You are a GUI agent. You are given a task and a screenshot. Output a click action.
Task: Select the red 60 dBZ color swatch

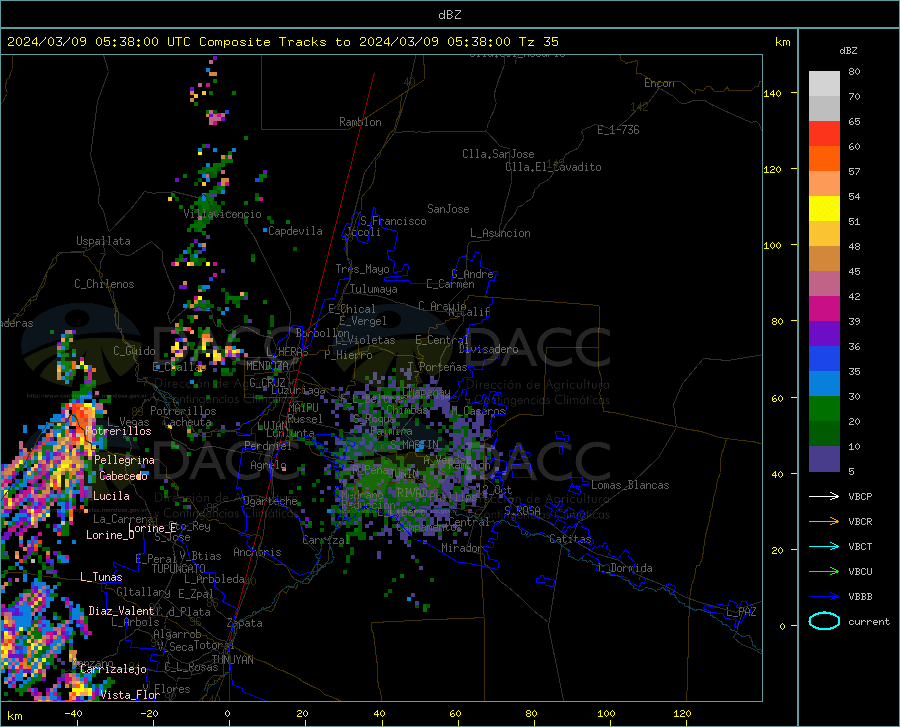coord(824,134)
